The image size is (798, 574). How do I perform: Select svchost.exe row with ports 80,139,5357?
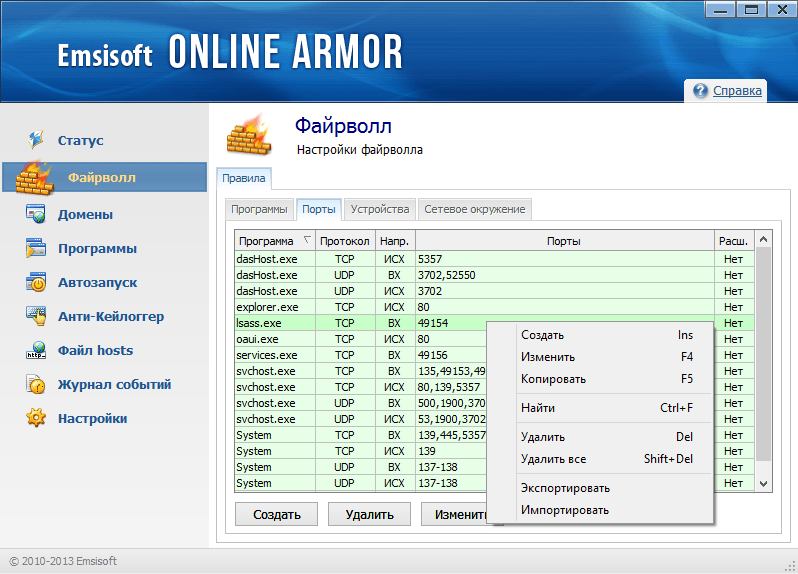pyautogui.click(x=361, y=387)
